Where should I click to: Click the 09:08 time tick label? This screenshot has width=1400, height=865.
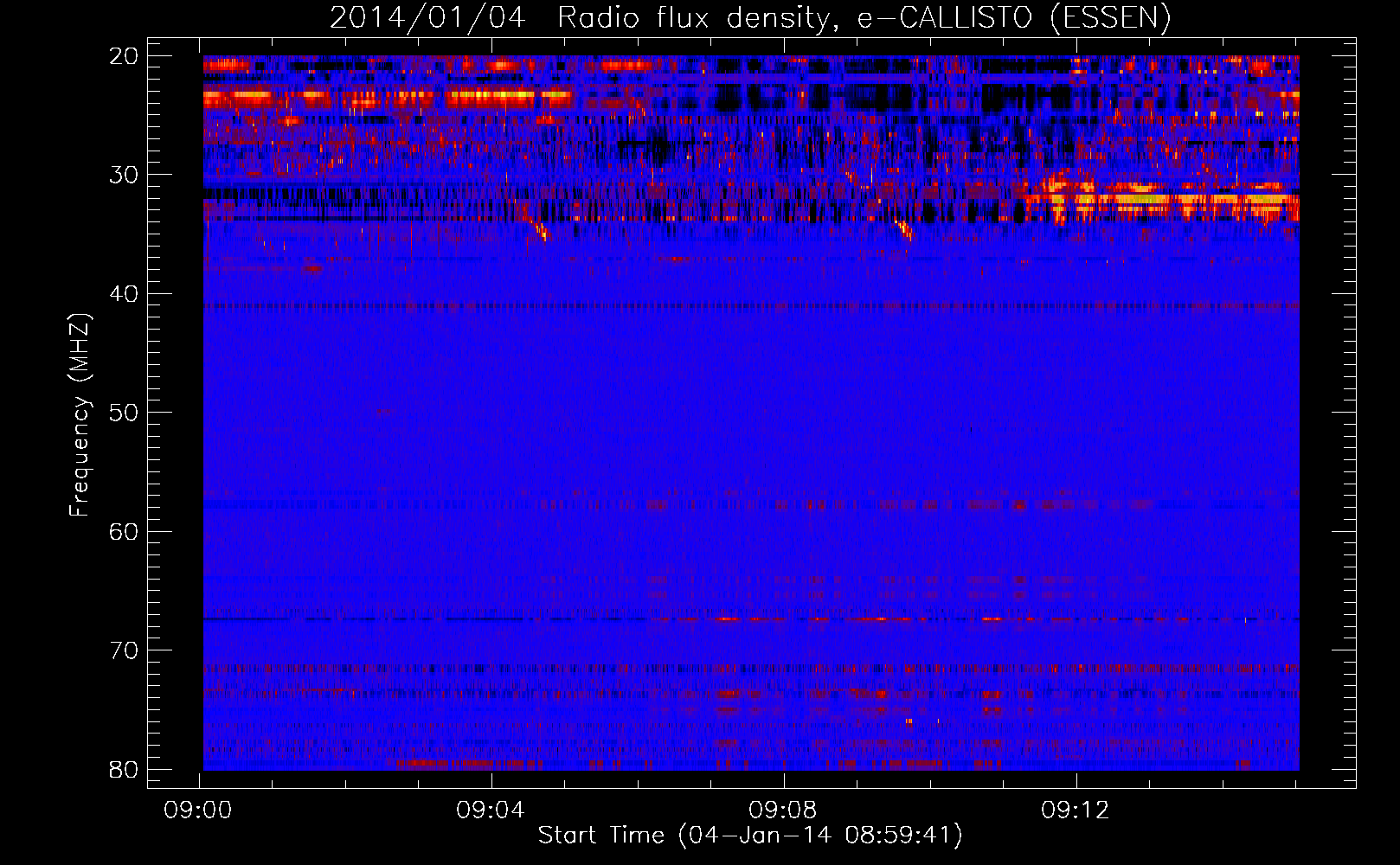tap(783, 811)
